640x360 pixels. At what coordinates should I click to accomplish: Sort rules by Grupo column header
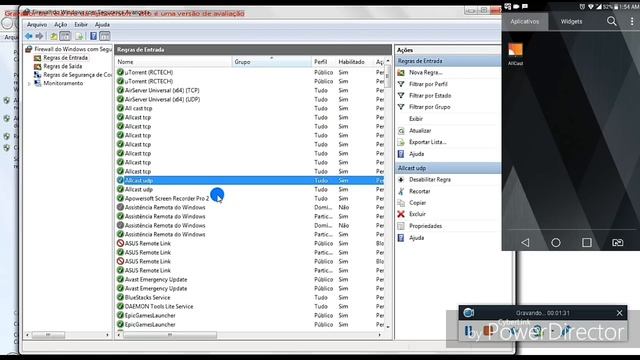click(271, 62)
